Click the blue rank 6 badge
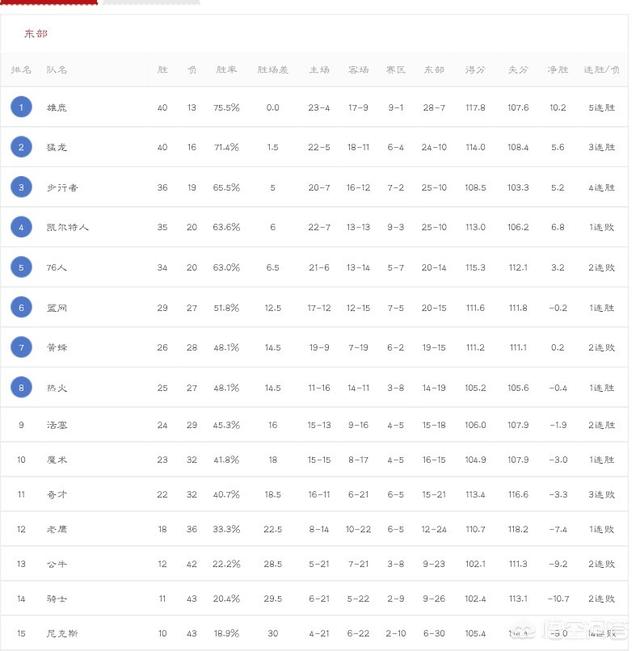The height and width of the screenshot is (651, 640). (x=21, y=307)
